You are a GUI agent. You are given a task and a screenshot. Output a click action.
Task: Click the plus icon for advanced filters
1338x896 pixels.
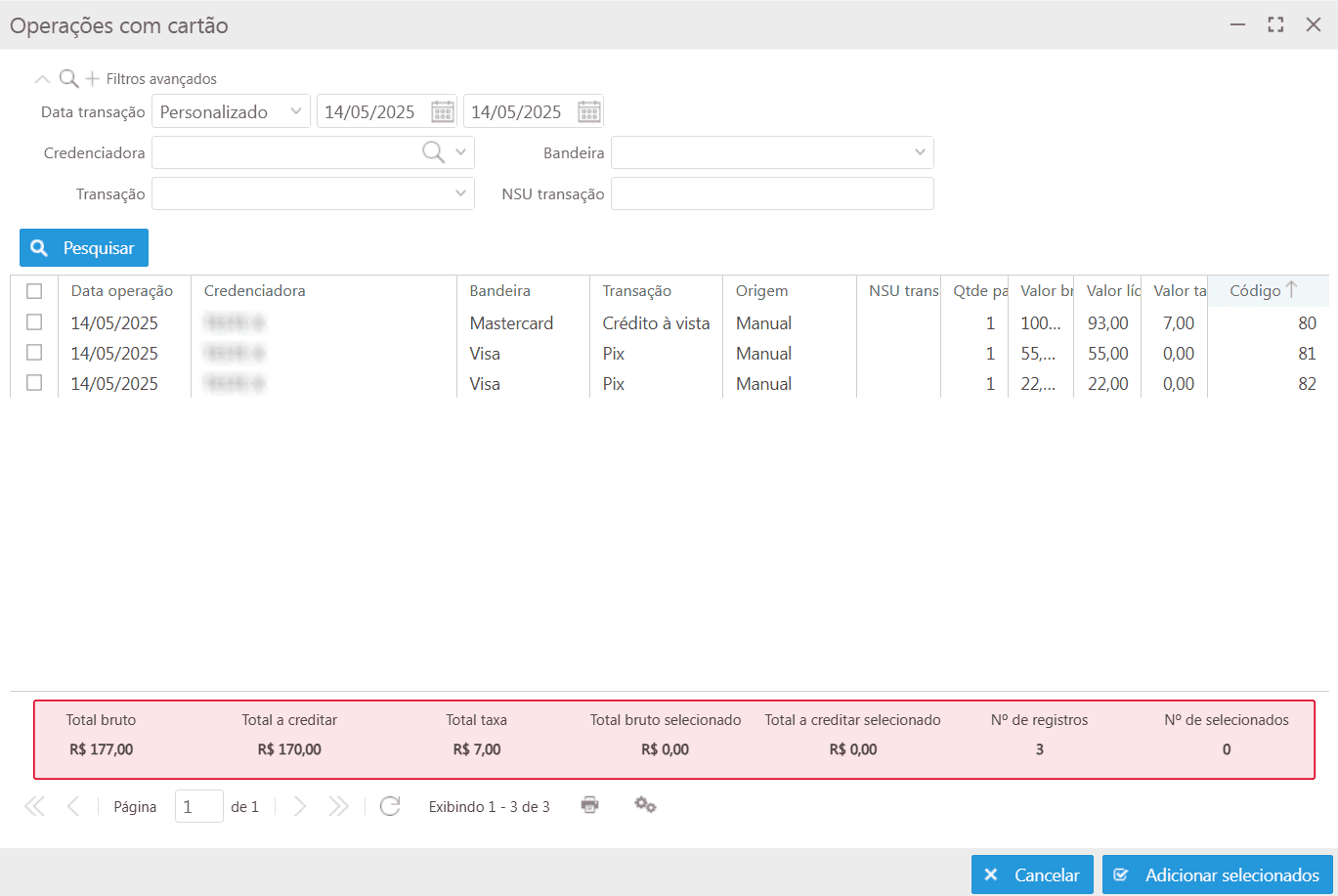point(93,79)
